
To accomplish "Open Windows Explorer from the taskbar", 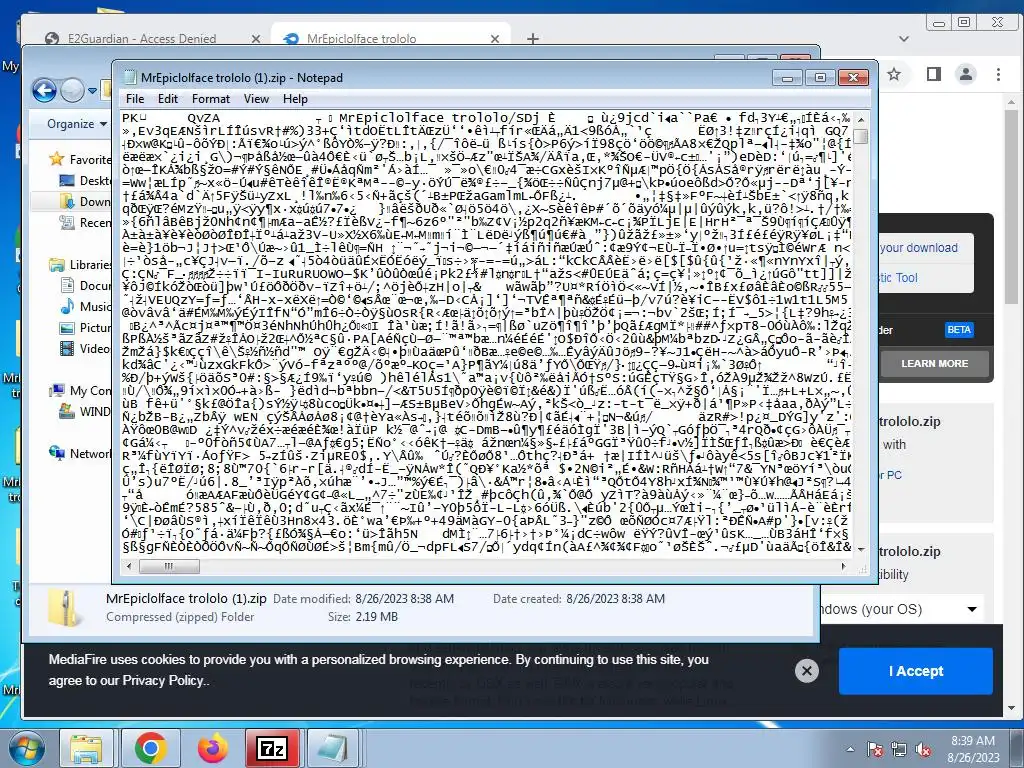I will coord(87,748).
